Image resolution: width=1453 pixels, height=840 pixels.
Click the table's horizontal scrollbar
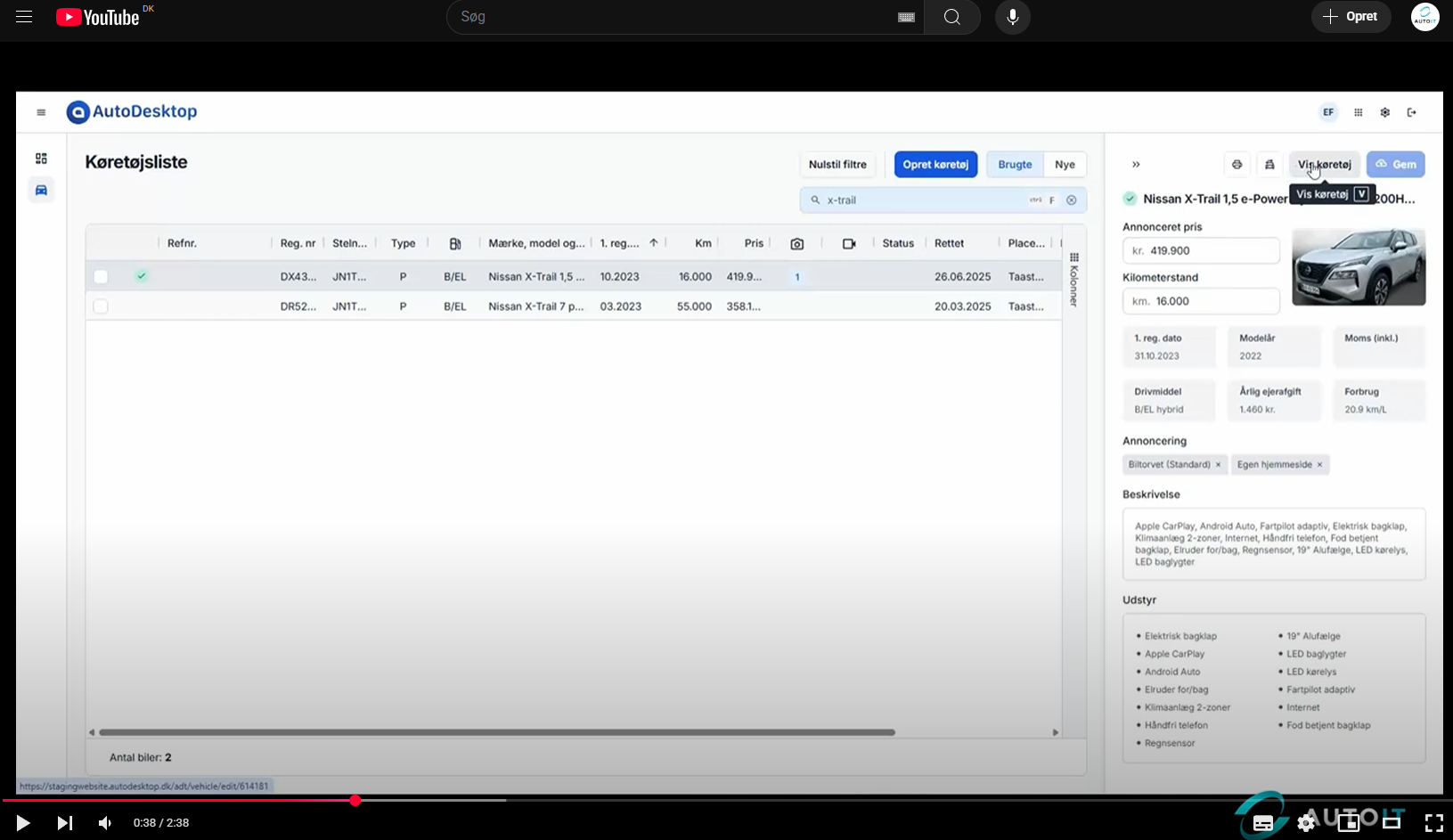[497, 732]
